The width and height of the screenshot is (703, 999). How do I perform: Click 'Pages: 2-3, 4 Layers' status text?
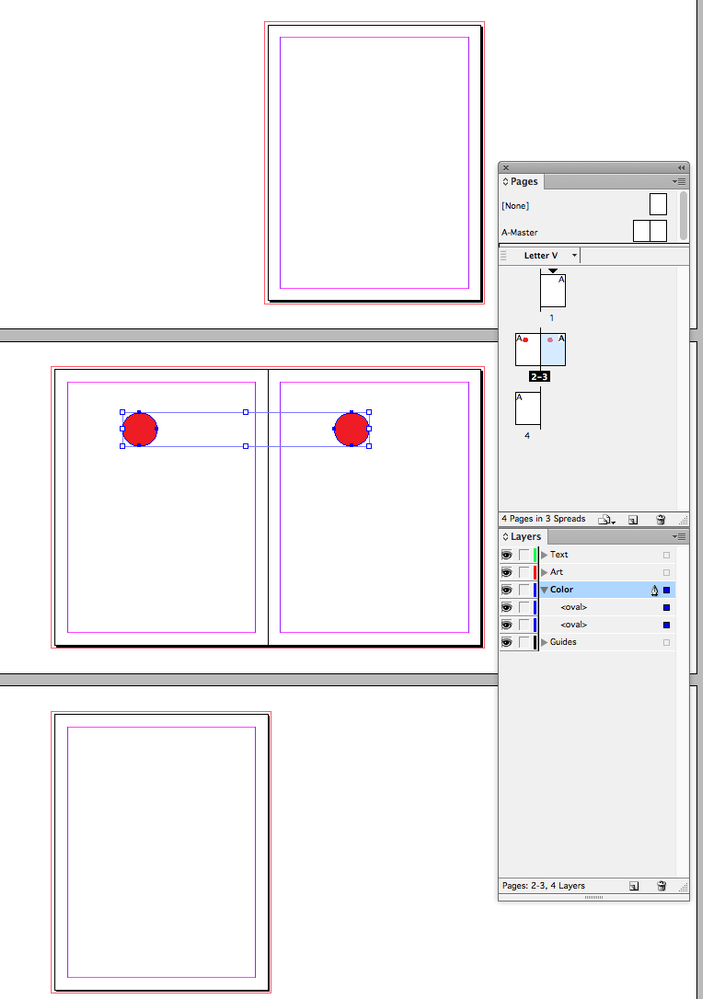click(544, 886)
